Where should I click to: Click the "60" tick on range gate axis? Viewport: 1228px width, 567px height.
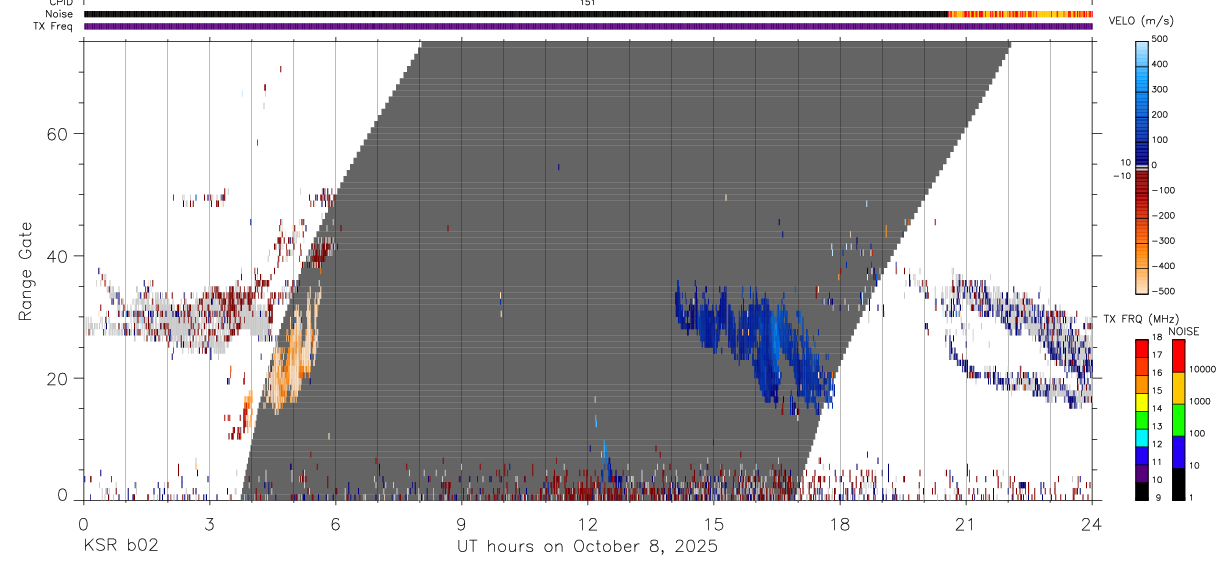(x=56, y=134)
